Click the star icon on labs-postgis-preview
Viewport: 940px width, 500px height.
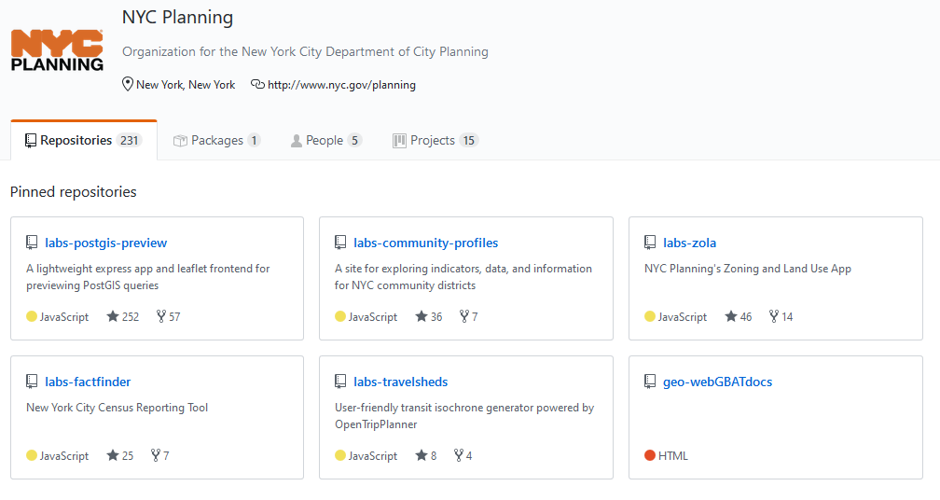[x=113, y=317]
